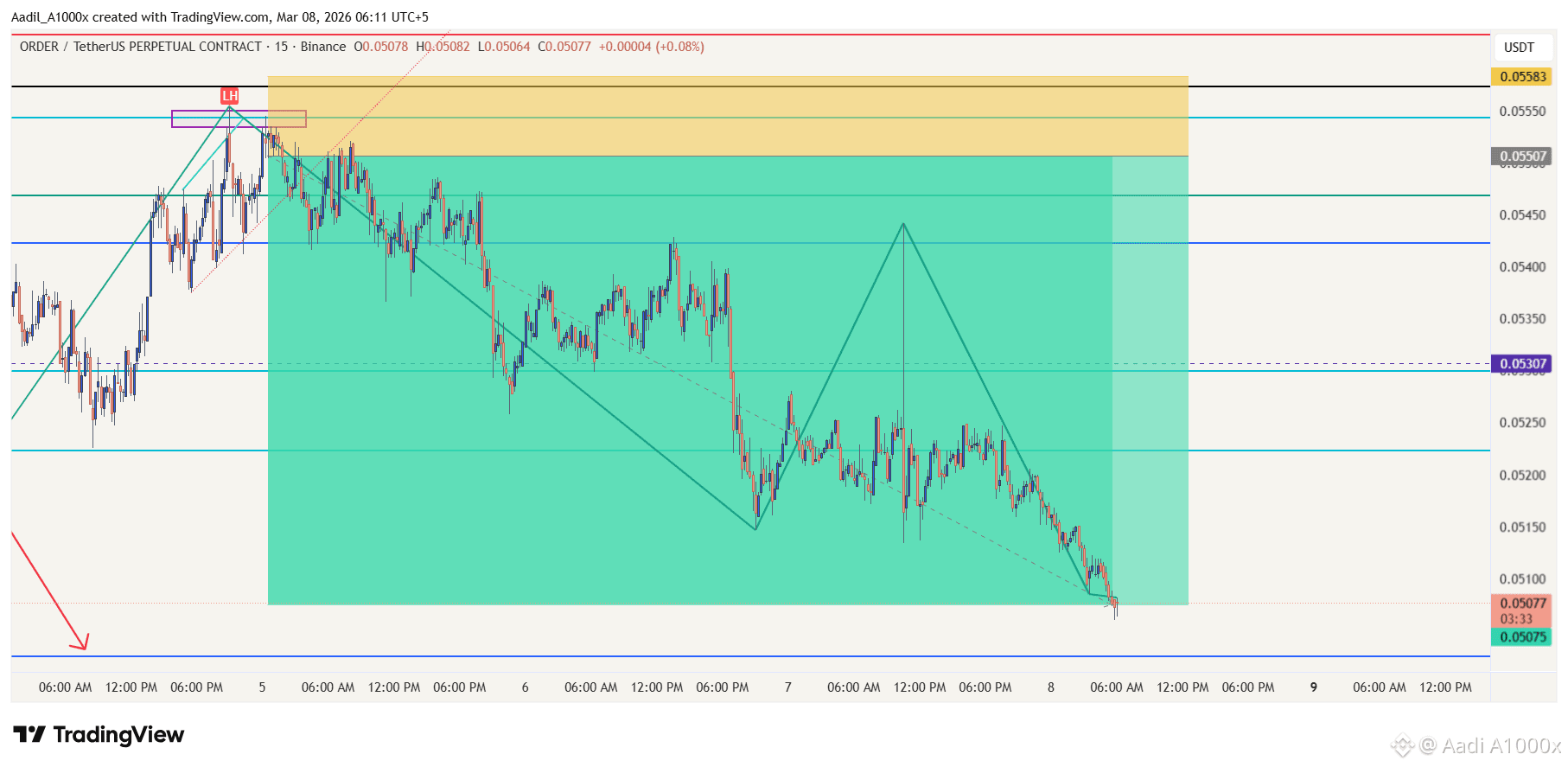Screen dimensions: 1568x767
Task: Click the 0.05350 price axis label
Action: pos(1522,319)
